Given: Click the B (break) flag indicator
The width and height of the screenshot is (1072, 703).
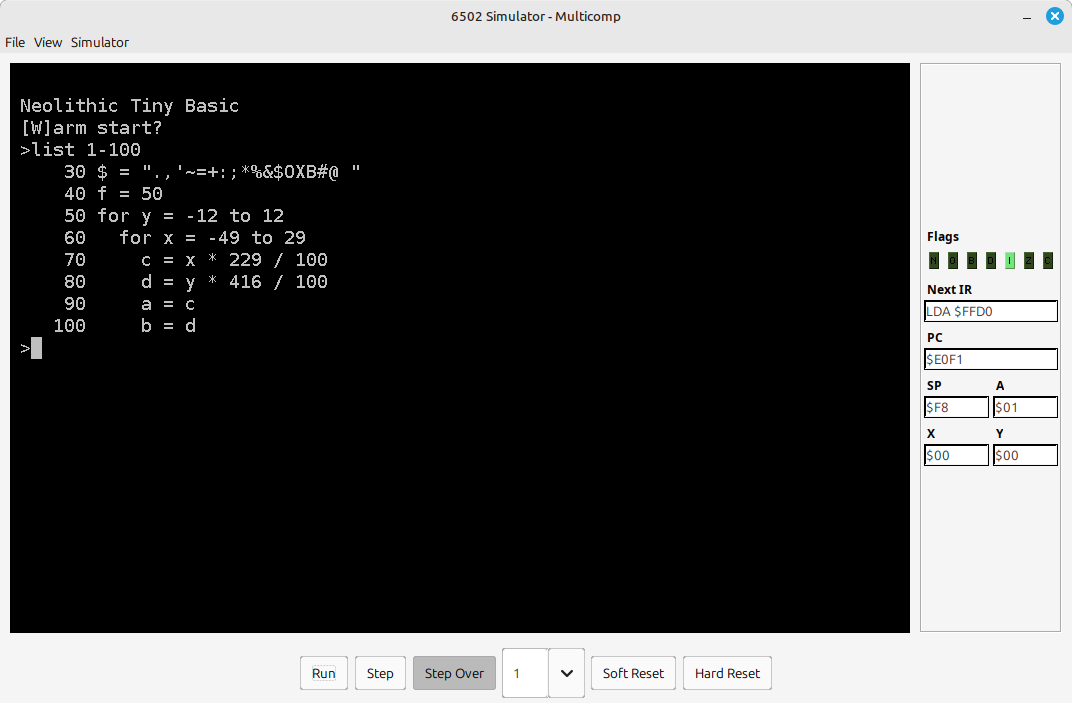Looking at the screenshot, I should 972,261.
